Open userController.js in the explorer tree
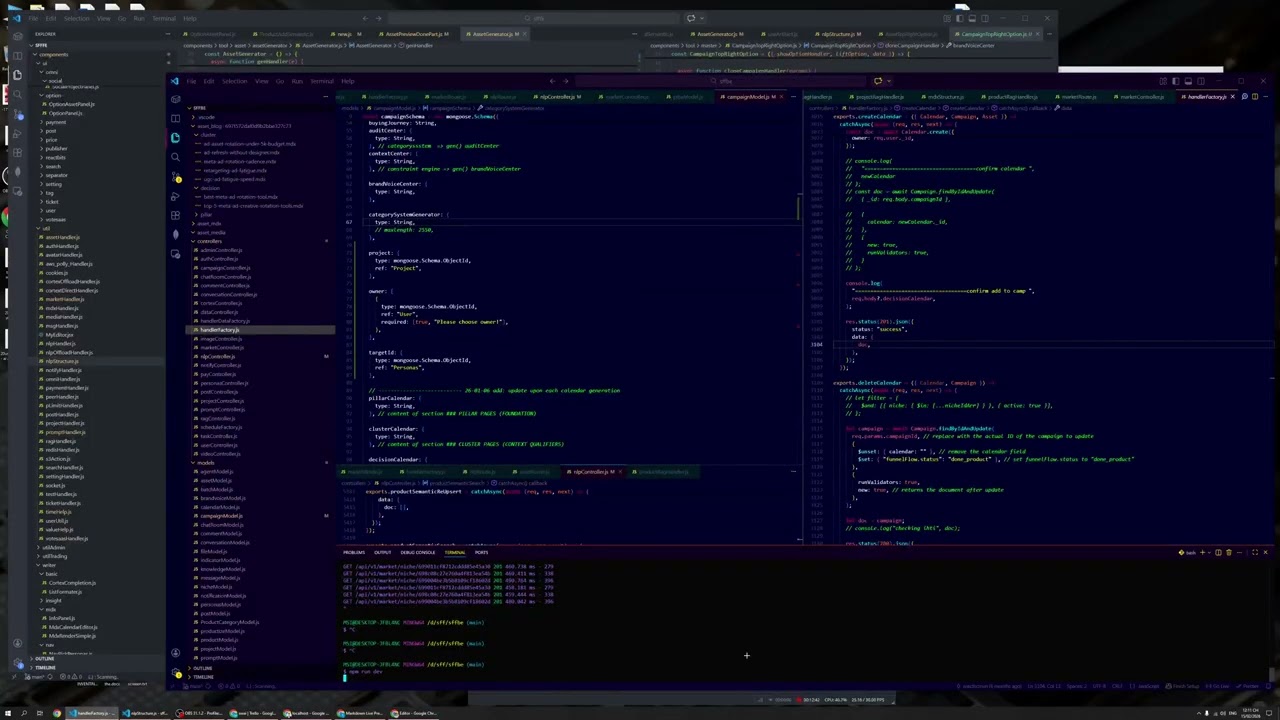The width and height of the screenshot is (1280, 720). [x=219, y=445]
